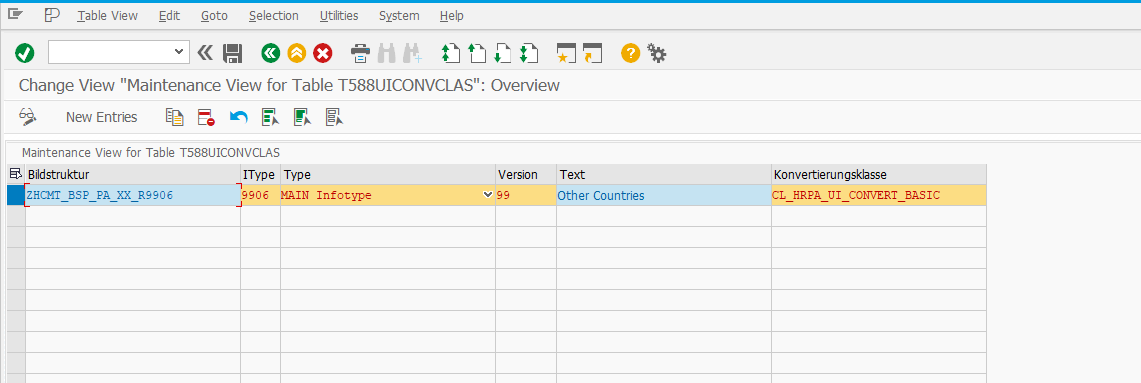Click CL_HRPA_UI_CONVERT_BASIC cell

coord(879,195)
